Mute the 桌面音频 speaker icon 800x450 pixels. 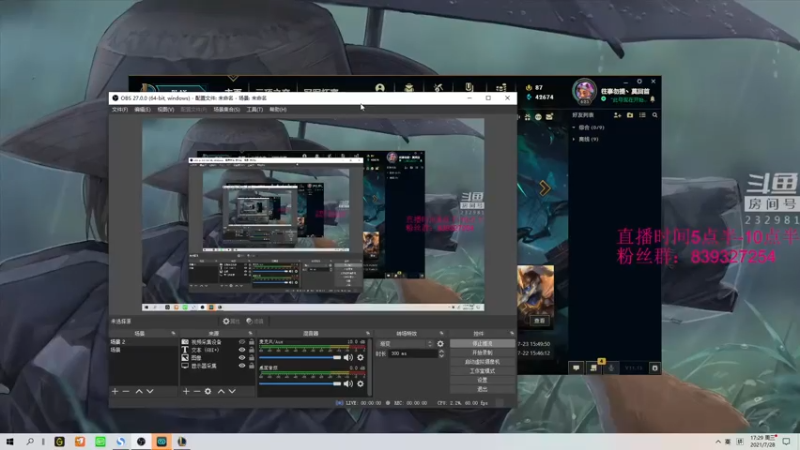click(x=348, y=384)
